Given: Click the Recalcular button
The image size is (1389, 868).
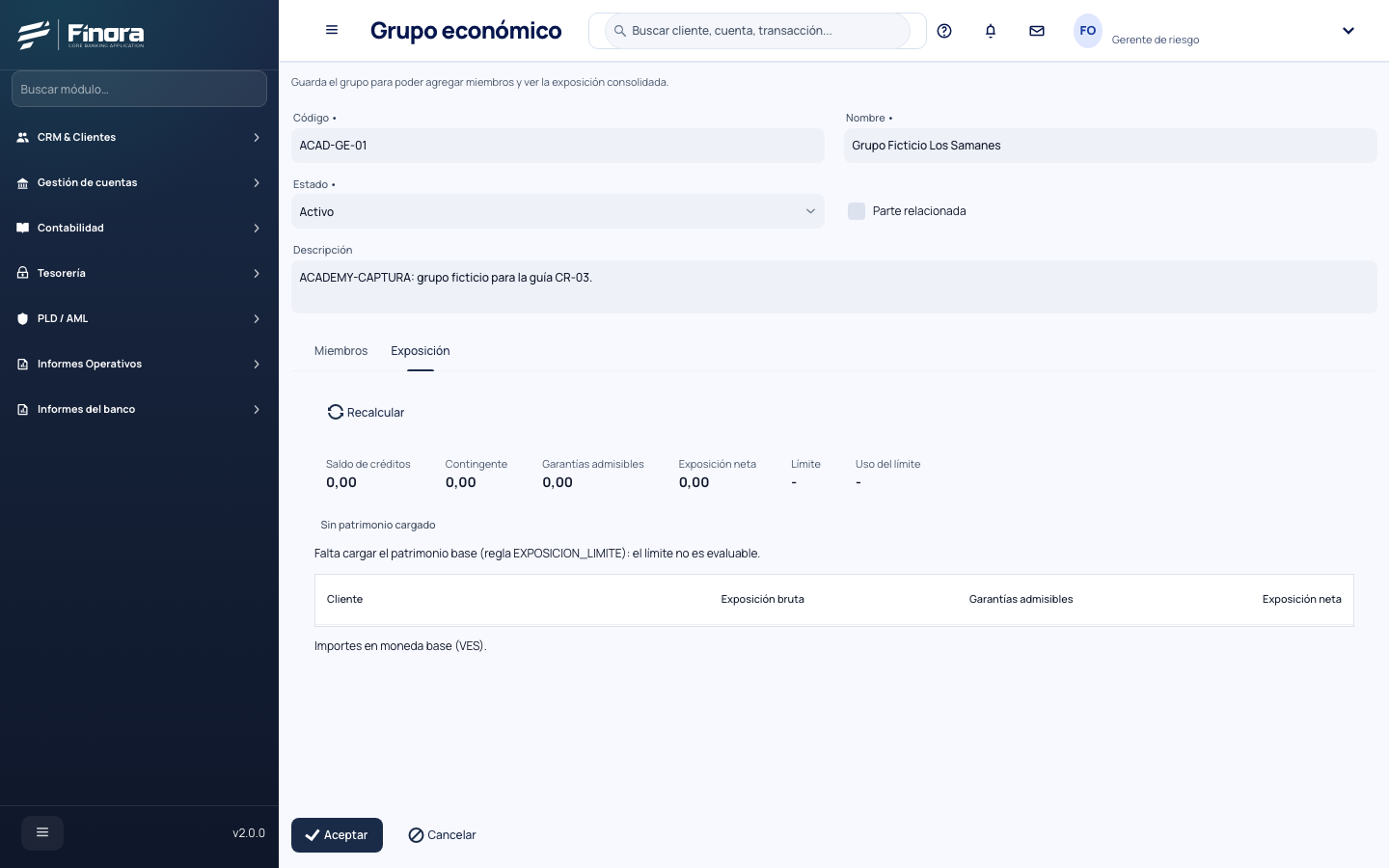Looking at the screenshot, I should (x=366, y=412).
